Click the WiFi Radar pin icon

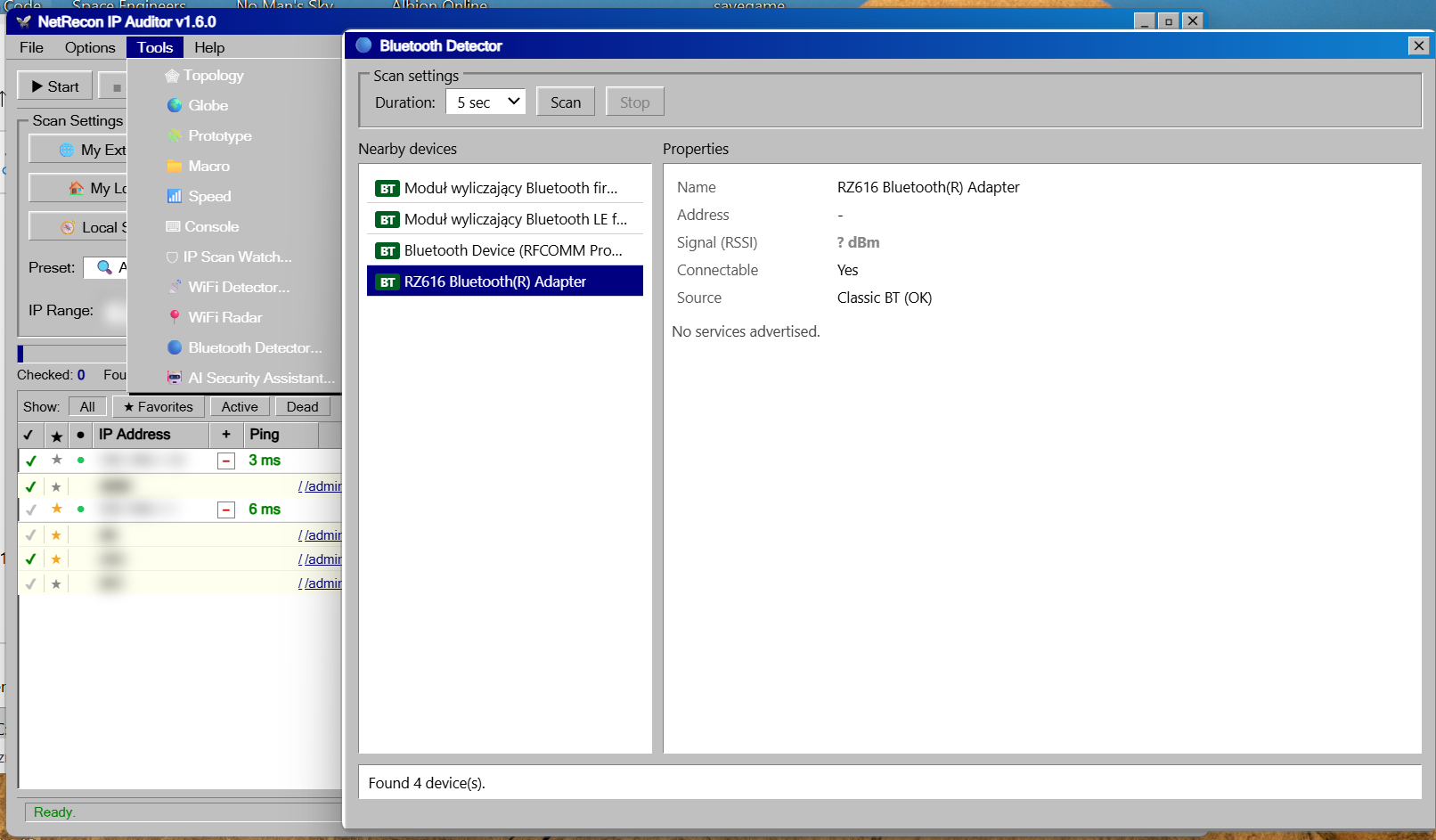175,317
